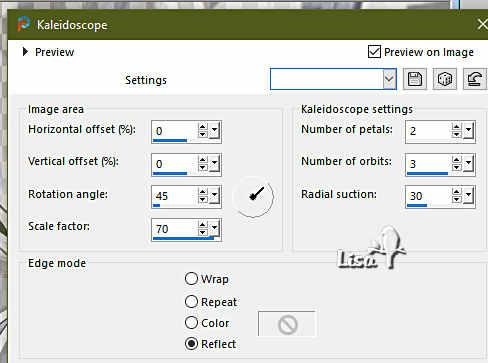Increase Rotation angle with up spinner
The height and width of the screenshot is (363, 488).
click(203, 192)
